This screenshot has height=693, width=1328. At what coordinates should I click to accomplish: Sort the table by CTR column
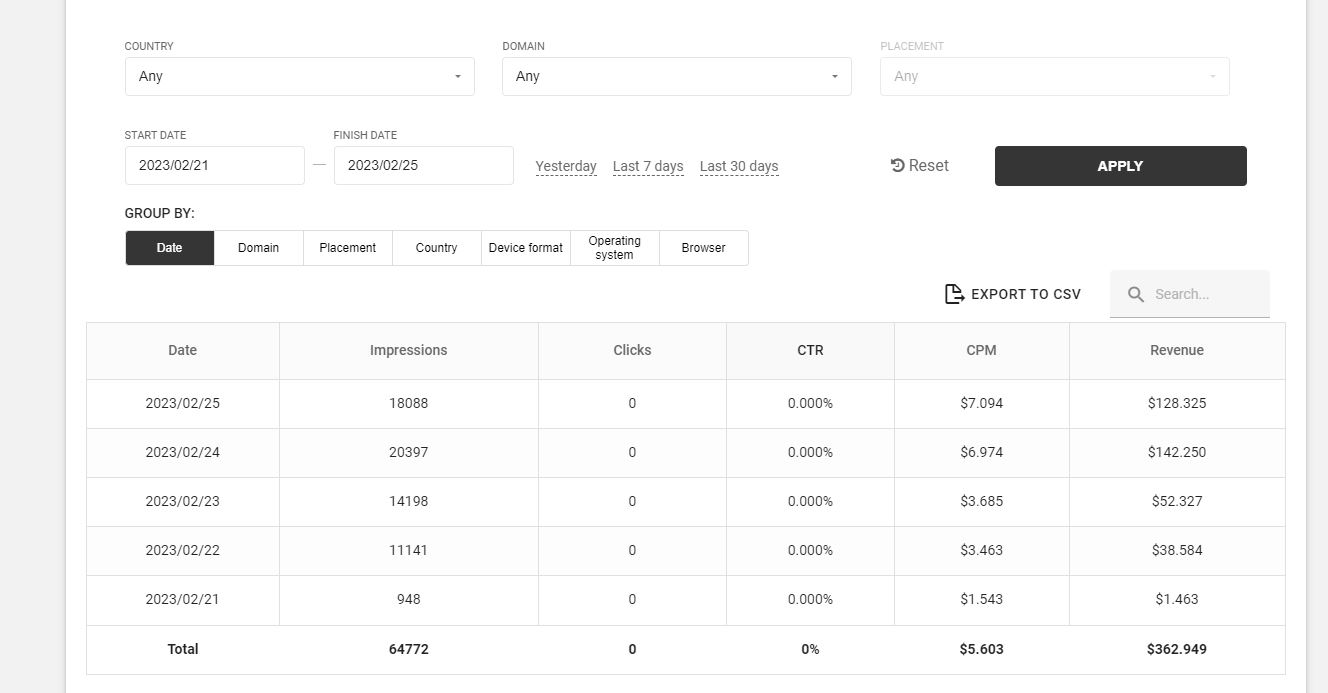click(x=810, y=351)
